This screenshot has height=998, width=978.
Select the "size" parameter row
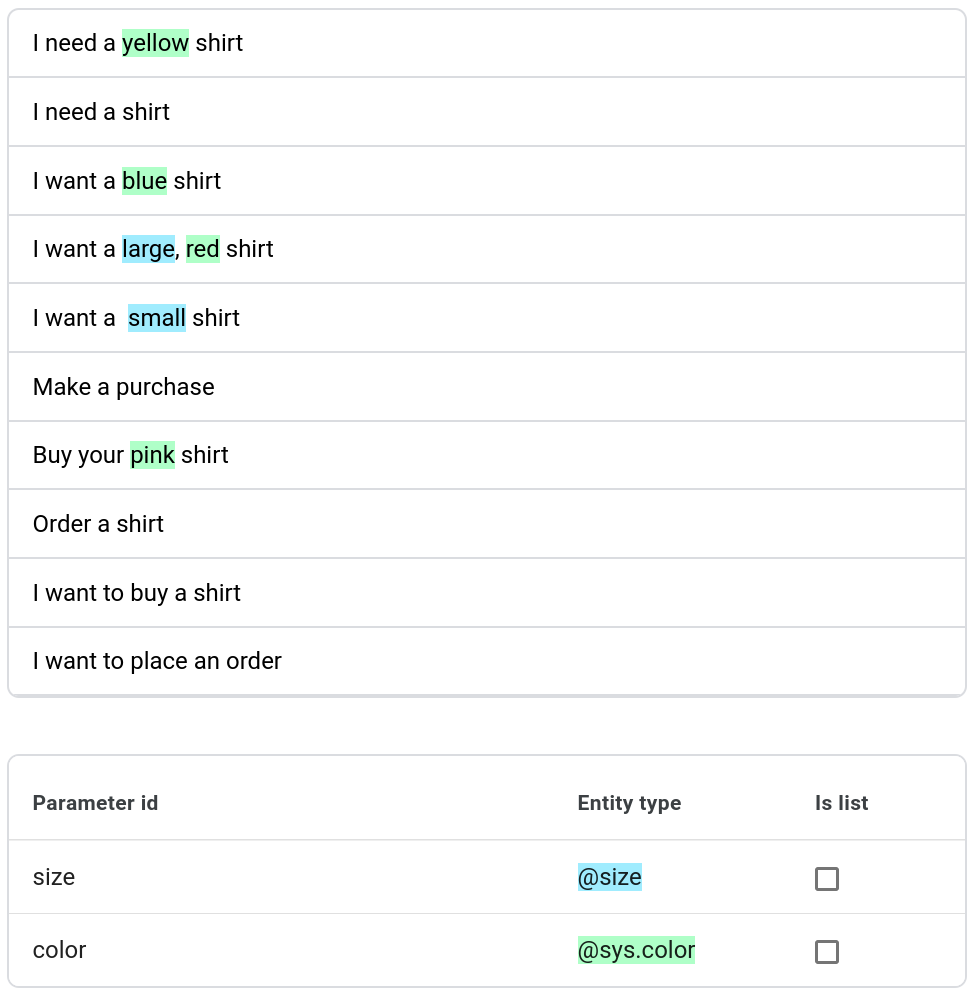click(x=54, y=877)
